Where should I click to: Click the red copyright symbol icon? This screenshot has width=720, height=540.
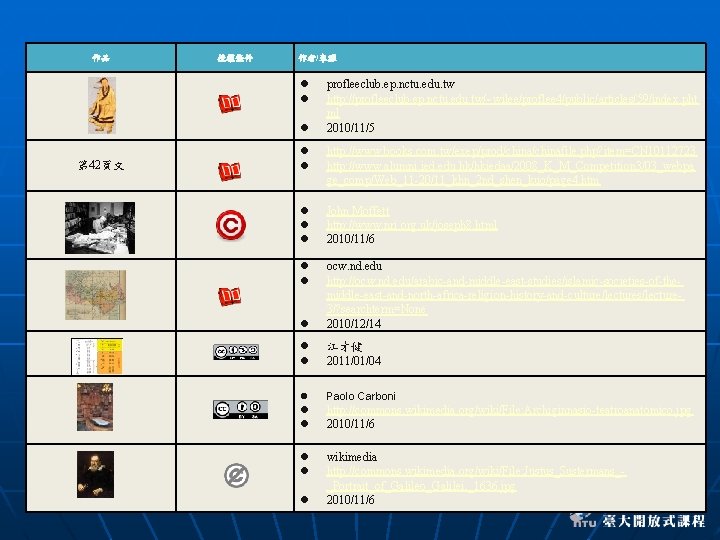point(231,225)
